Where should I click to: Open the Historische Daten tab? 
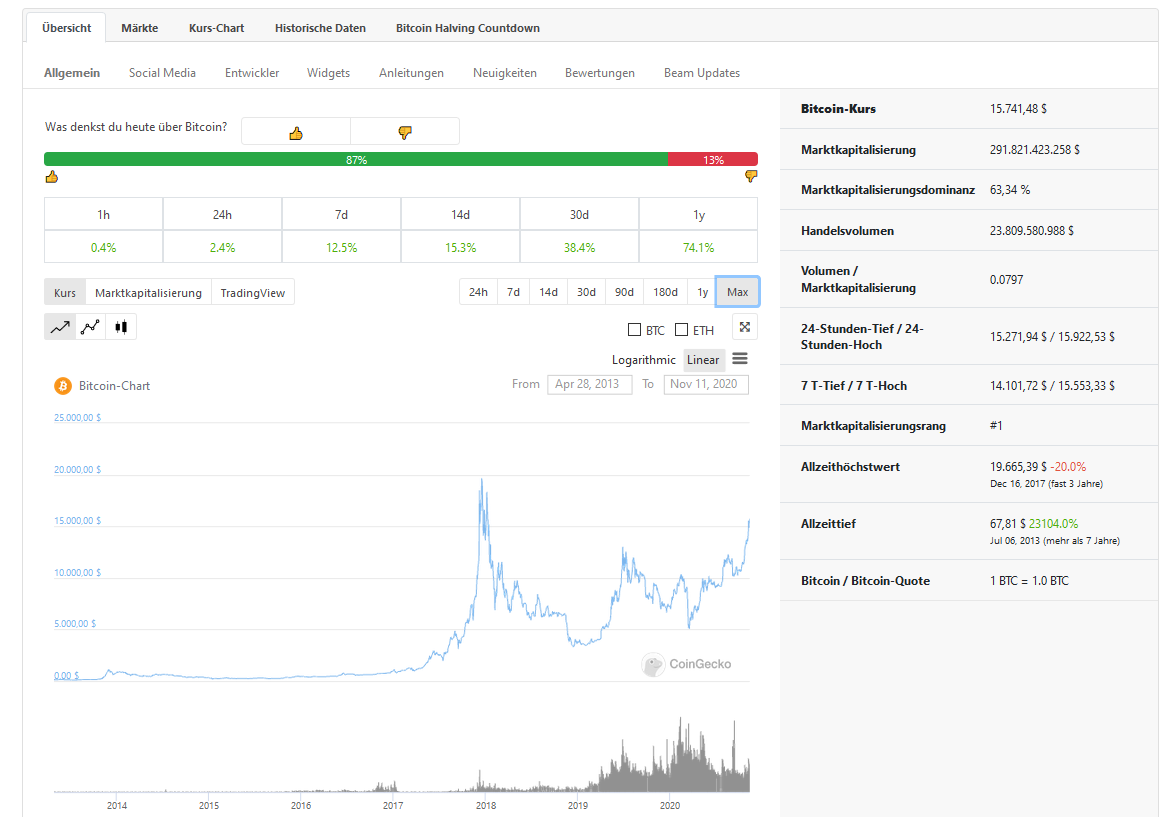tap(320, 28)
